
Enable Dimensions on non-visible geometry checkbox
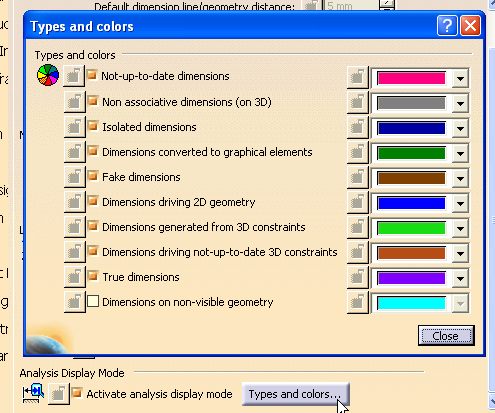(93, 301)
